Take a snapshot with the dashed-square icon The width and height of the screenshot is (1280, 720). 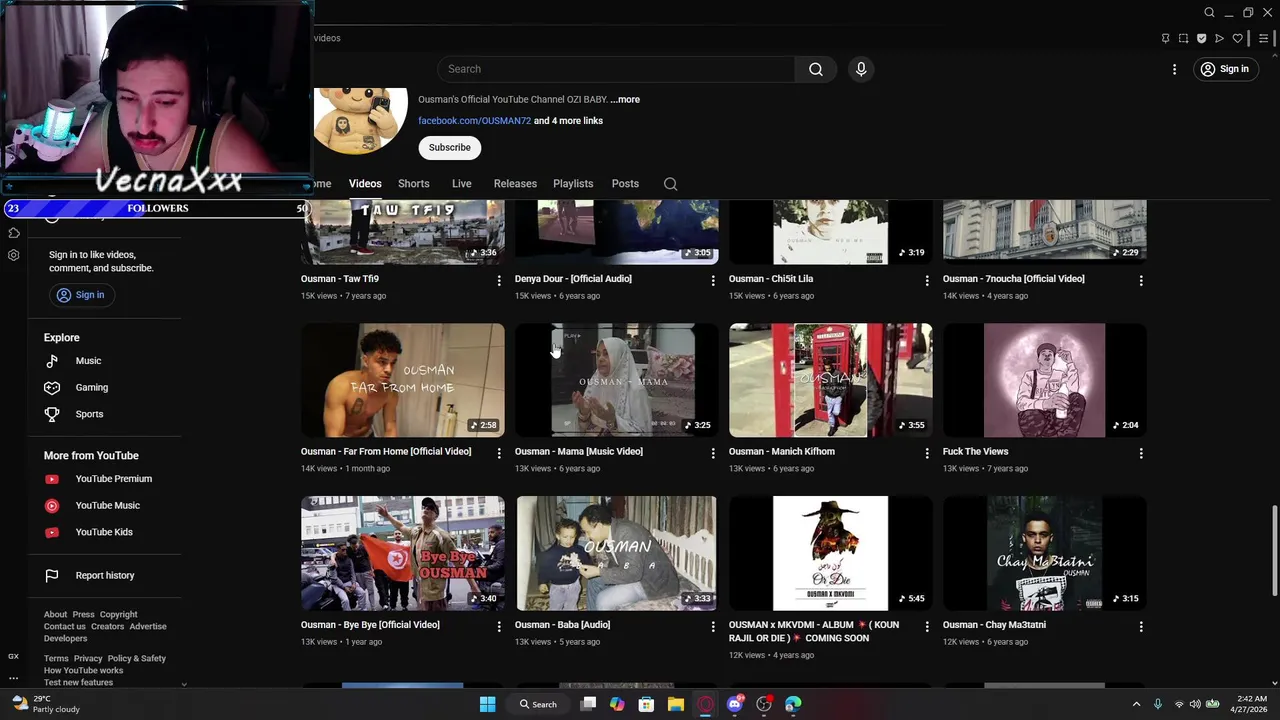1183,38
